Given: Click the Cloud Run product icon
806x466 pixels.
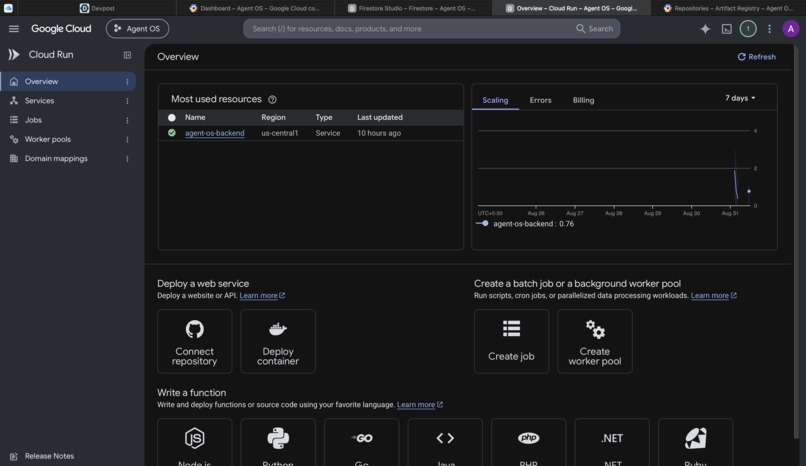Looking at the screenshot, I should click(x=14, y=54).
